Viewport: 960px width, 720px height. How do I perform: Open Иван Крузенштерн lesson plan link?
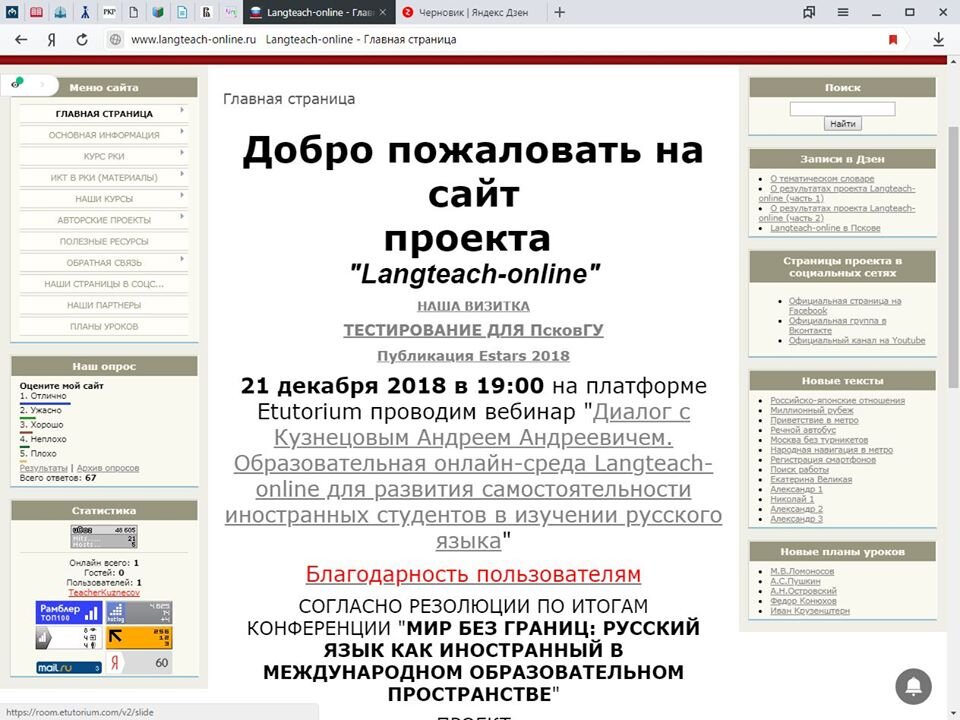(x=810, y=610)
